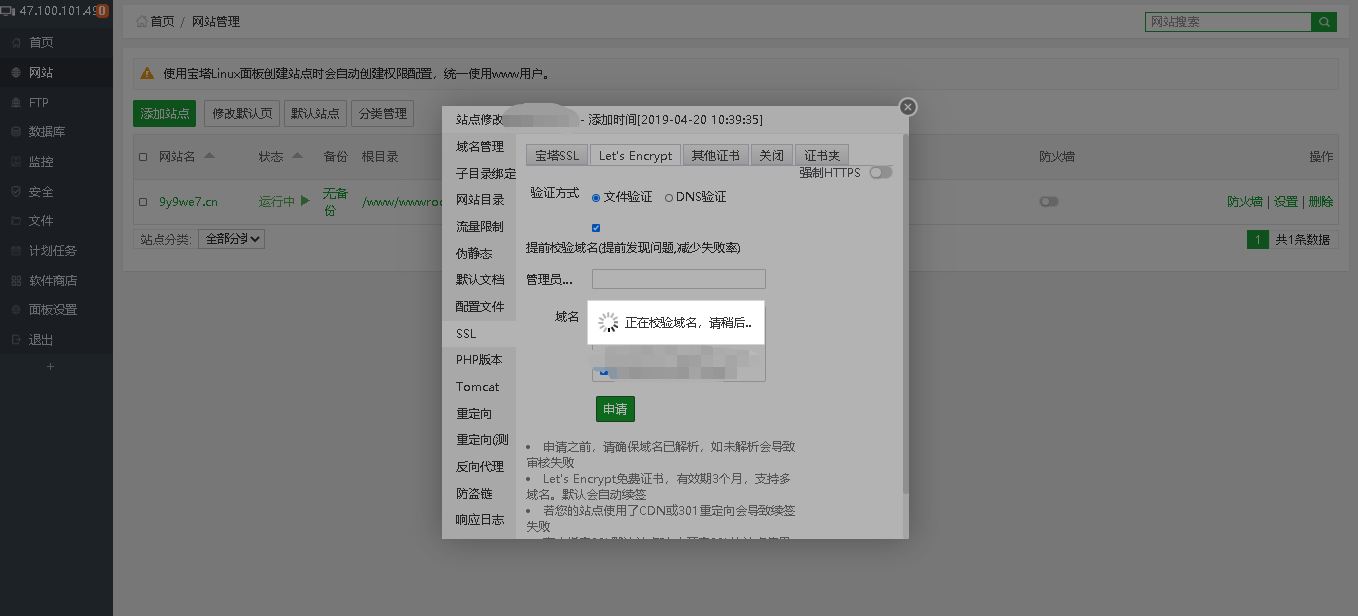This screenshot has width=1358, height=616.
Task: Open 流量限制 in dialog menu
Action: point(480,227)
